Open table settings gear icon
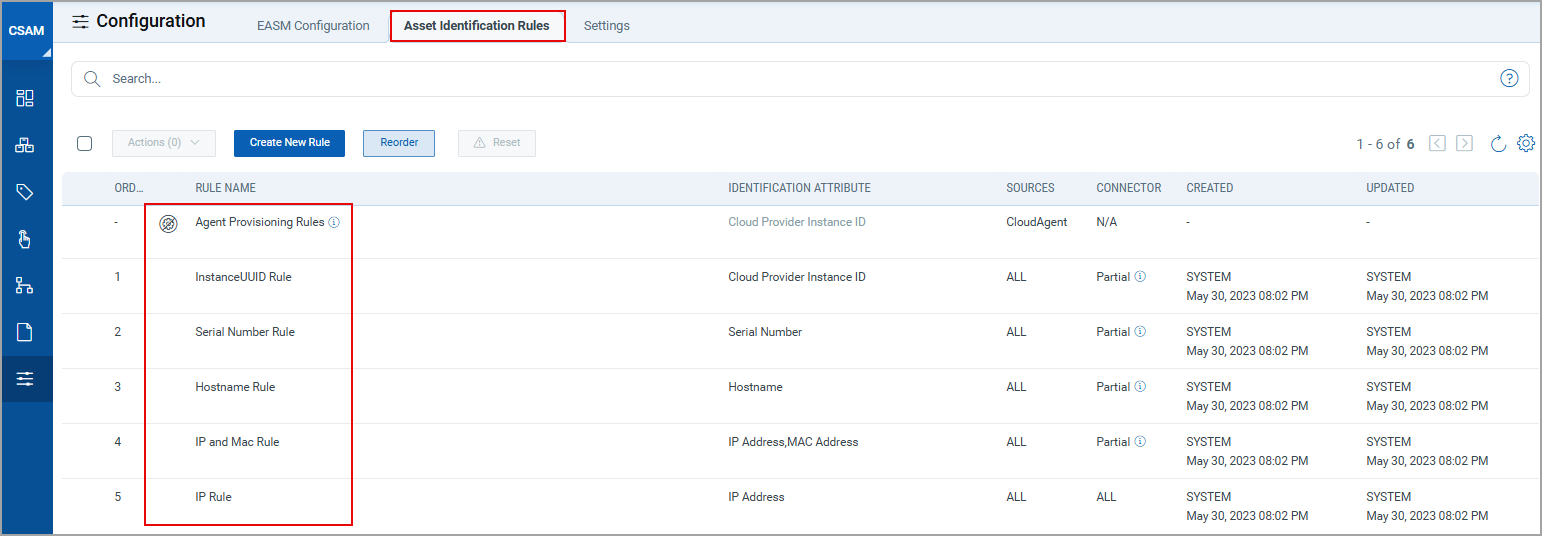The width and height of the screenshot is (1542, 536). (1526, 143)
